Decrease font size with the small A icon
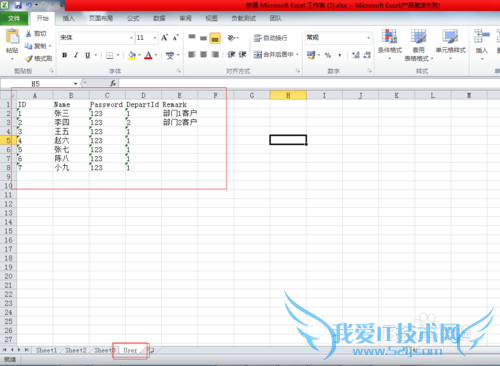This screenshot has width=500, height=366. pyautogui.click(x=176, y=38)
